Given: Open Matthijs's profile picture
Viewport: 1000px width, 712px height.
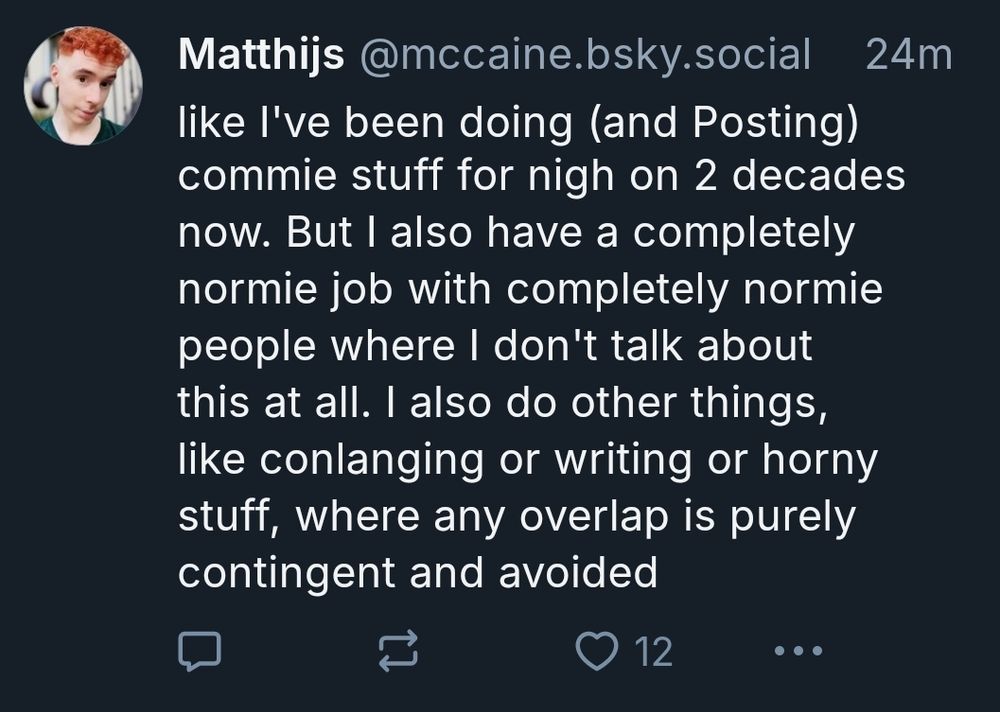Looking at the screenshot, I should pos(83,85).
